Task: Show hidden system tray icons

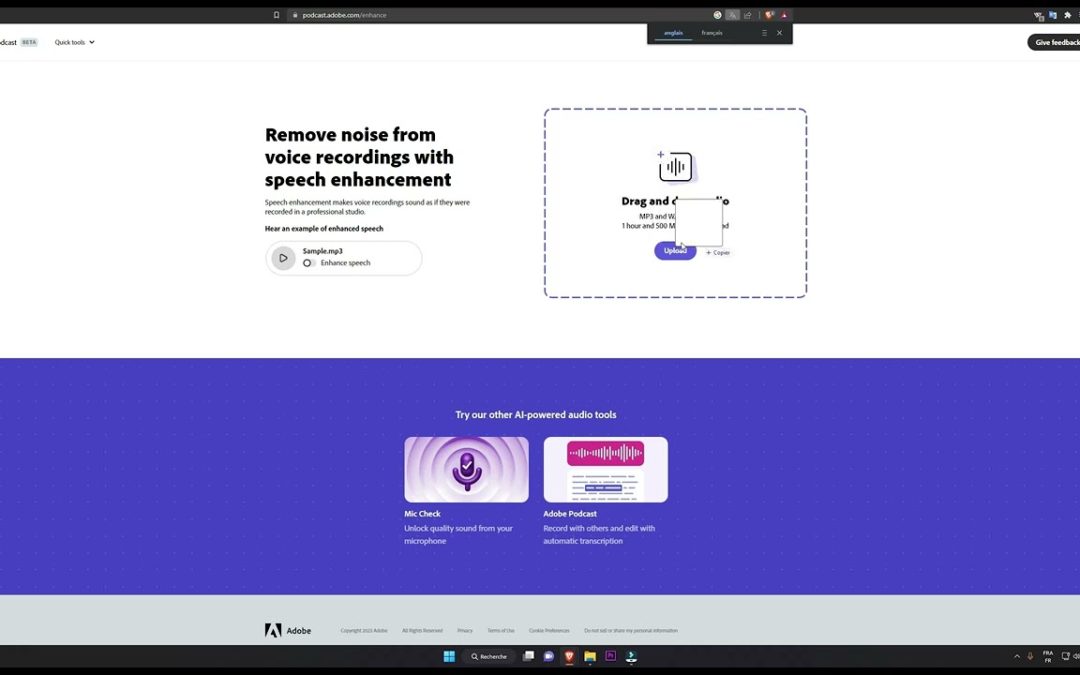Action: 1017,656
